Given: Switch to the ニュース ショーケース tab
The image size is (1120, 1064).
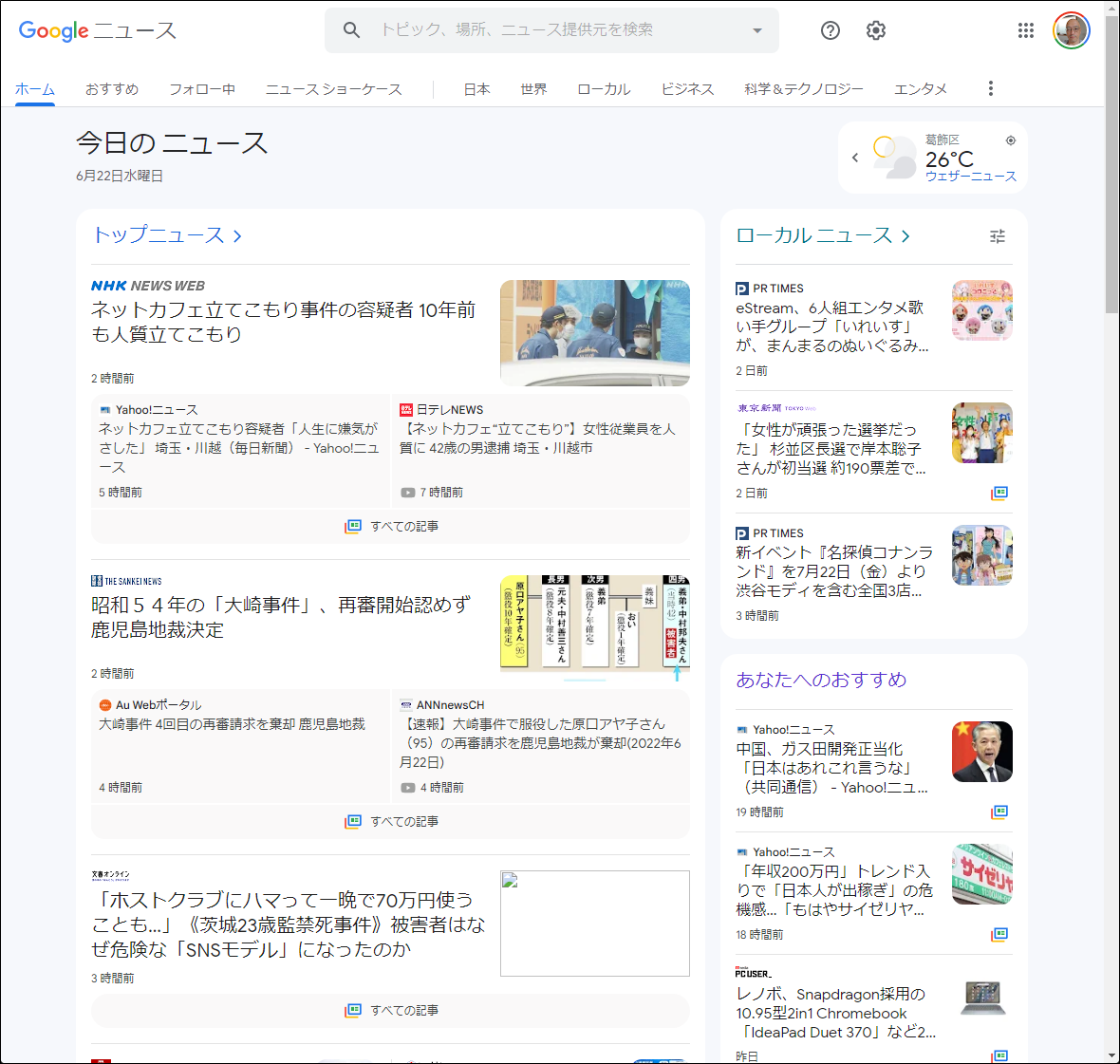Looking at the screenshot, I should (333, 89).
